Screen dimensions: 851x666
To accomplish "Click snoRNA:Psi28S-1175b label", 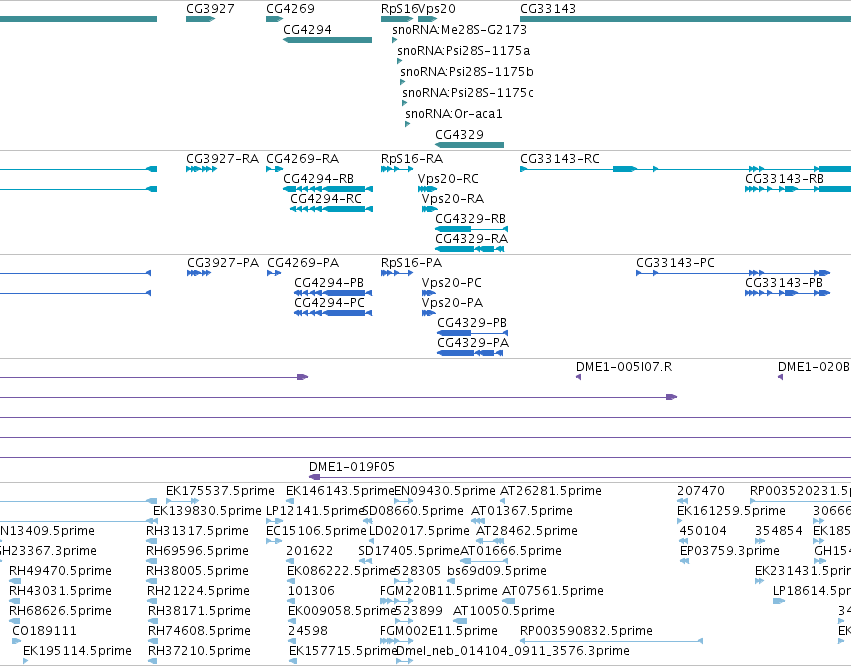I will (467, 72).
